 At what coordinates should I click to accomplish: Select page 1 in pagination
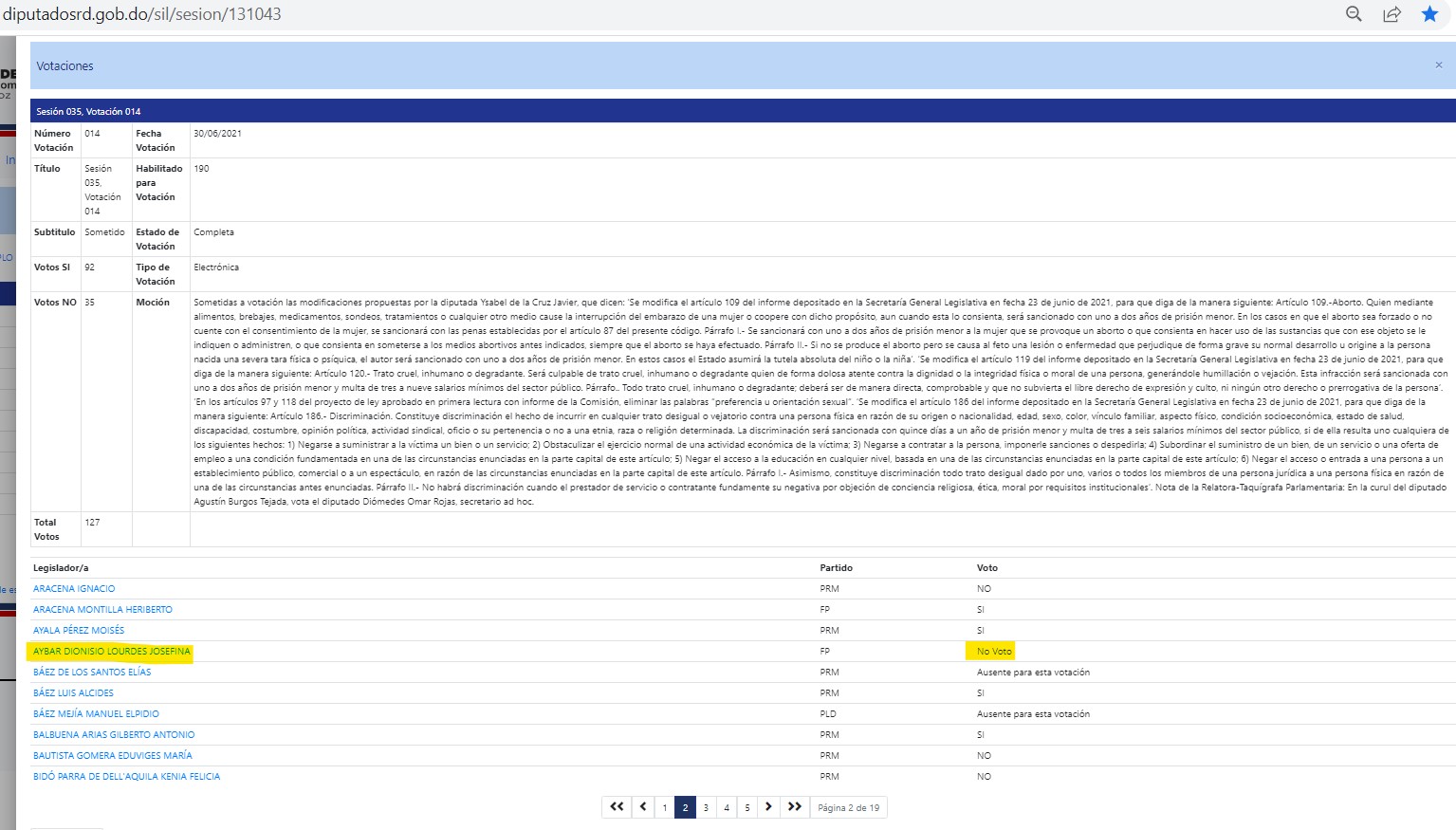[x=664, y=807]
